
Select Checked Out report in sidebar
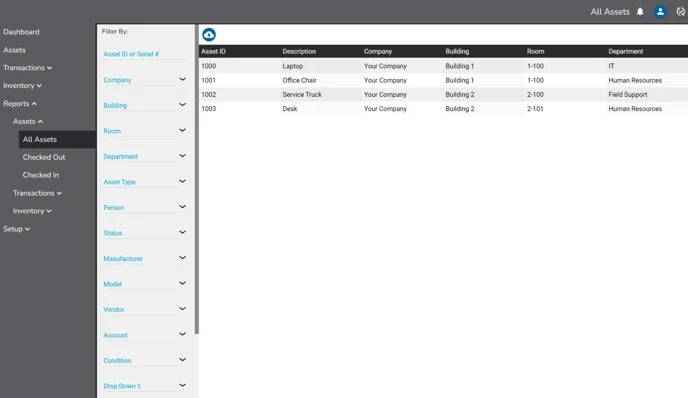pyautogui.click(x=44, y=157)
